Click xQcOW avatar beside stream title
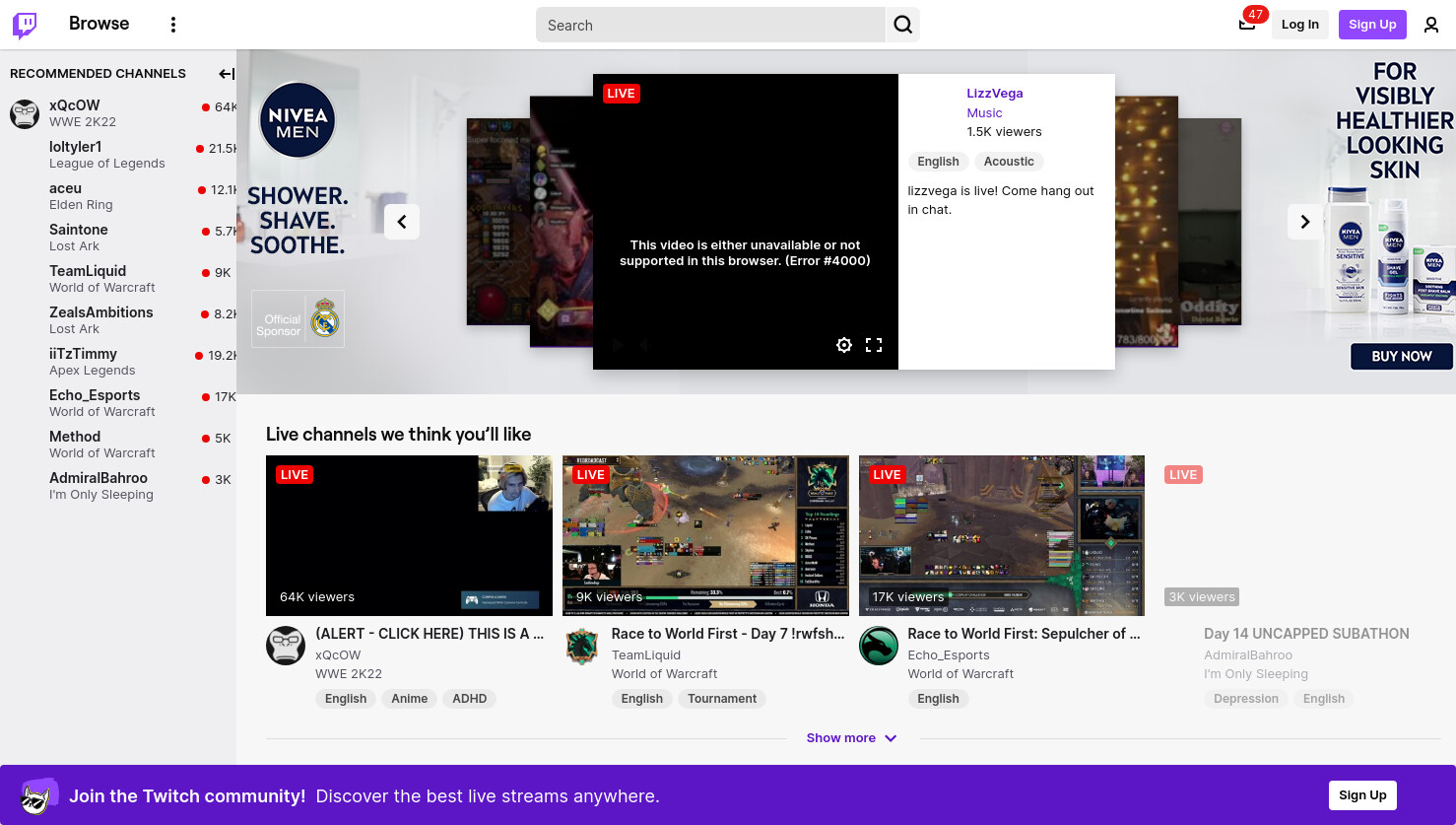This screenshot has height=825, width=1456. click(286, 646)
